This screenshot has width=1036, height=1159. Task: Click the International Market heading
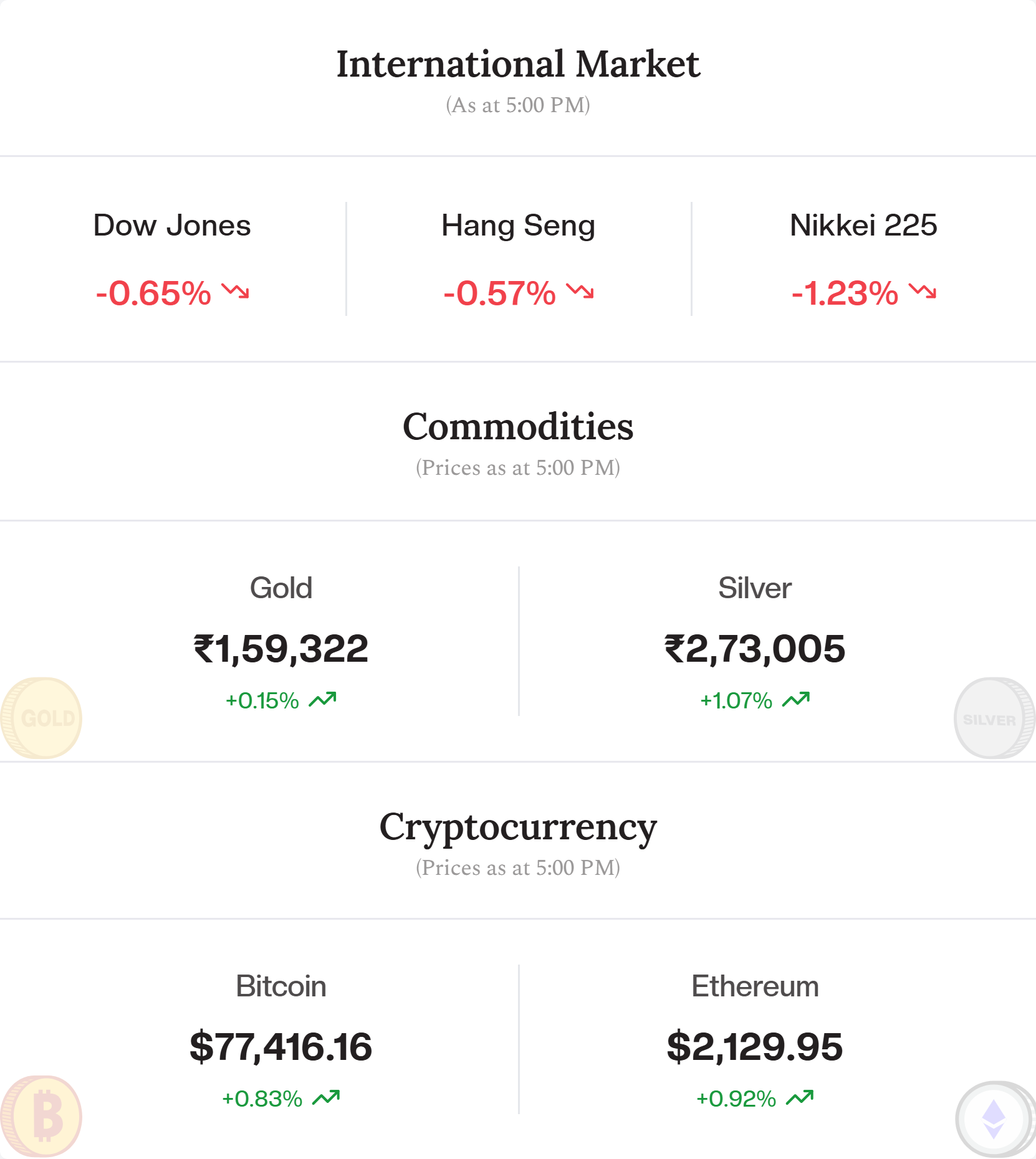(518, 64)
